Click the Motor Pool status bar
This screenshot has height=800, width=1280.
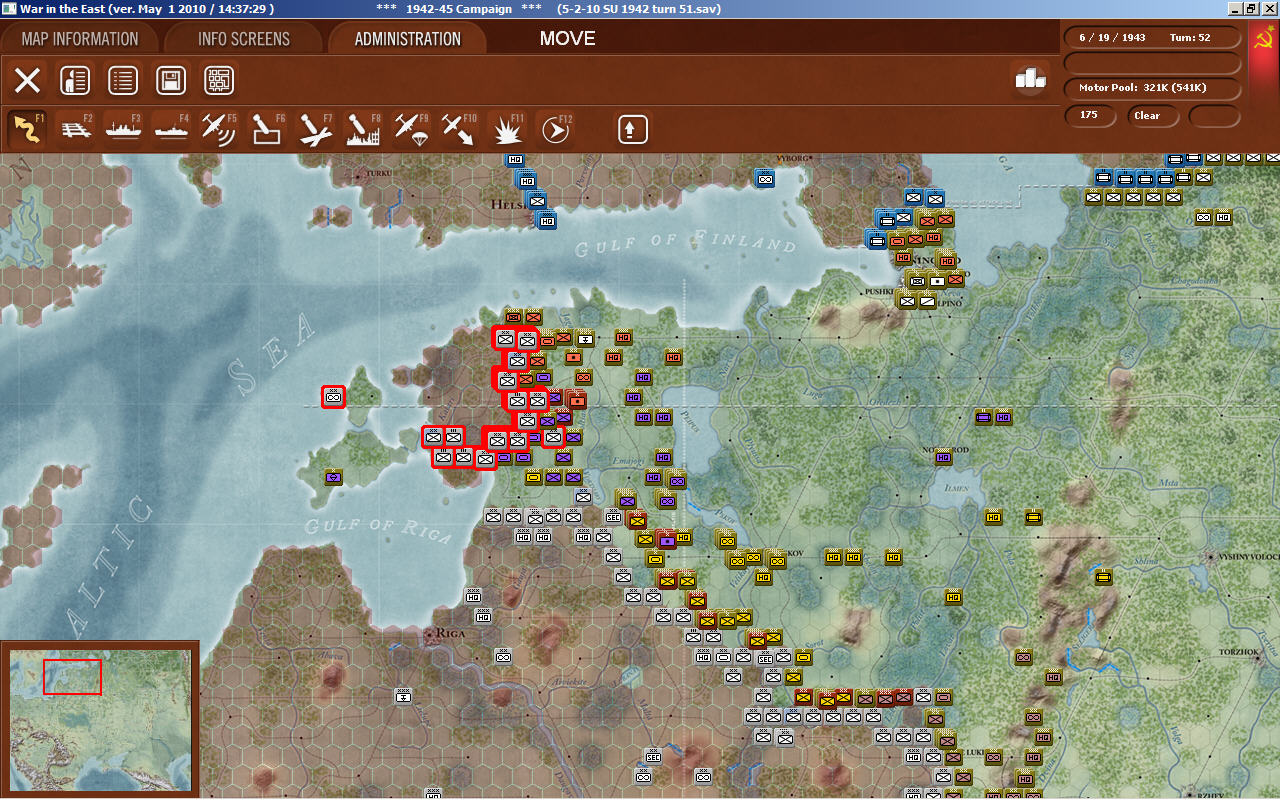coord(1153,88)
